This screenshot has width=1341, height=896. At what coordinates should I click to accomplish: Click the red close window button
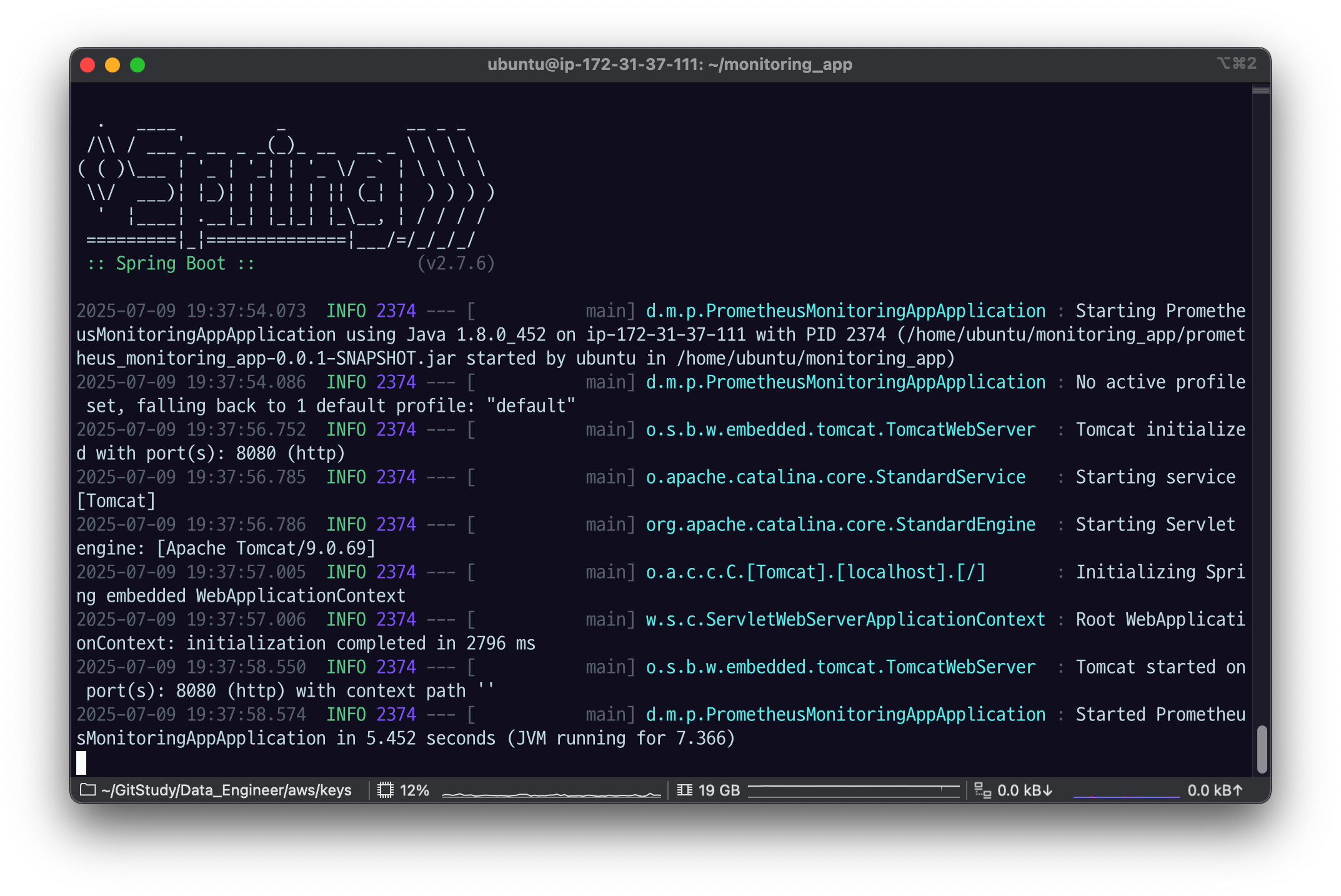(87, 65)
